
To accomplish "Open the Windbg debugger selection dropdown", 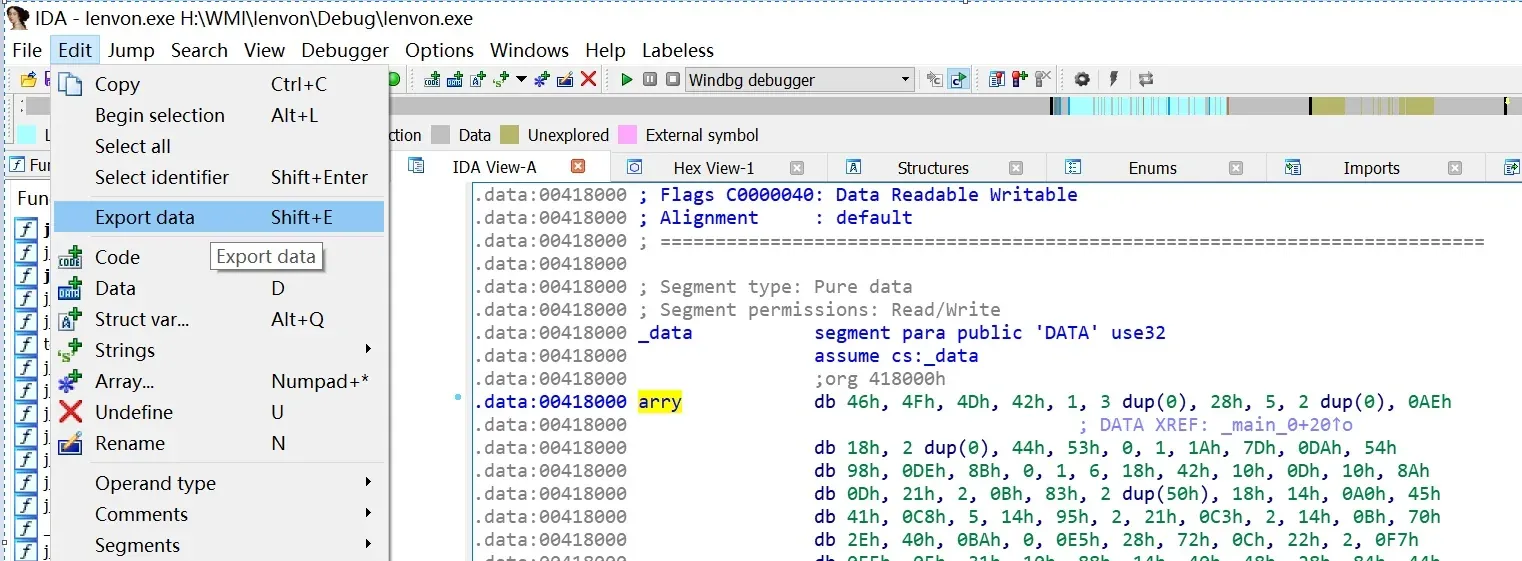I will click(x=800, y=79).
